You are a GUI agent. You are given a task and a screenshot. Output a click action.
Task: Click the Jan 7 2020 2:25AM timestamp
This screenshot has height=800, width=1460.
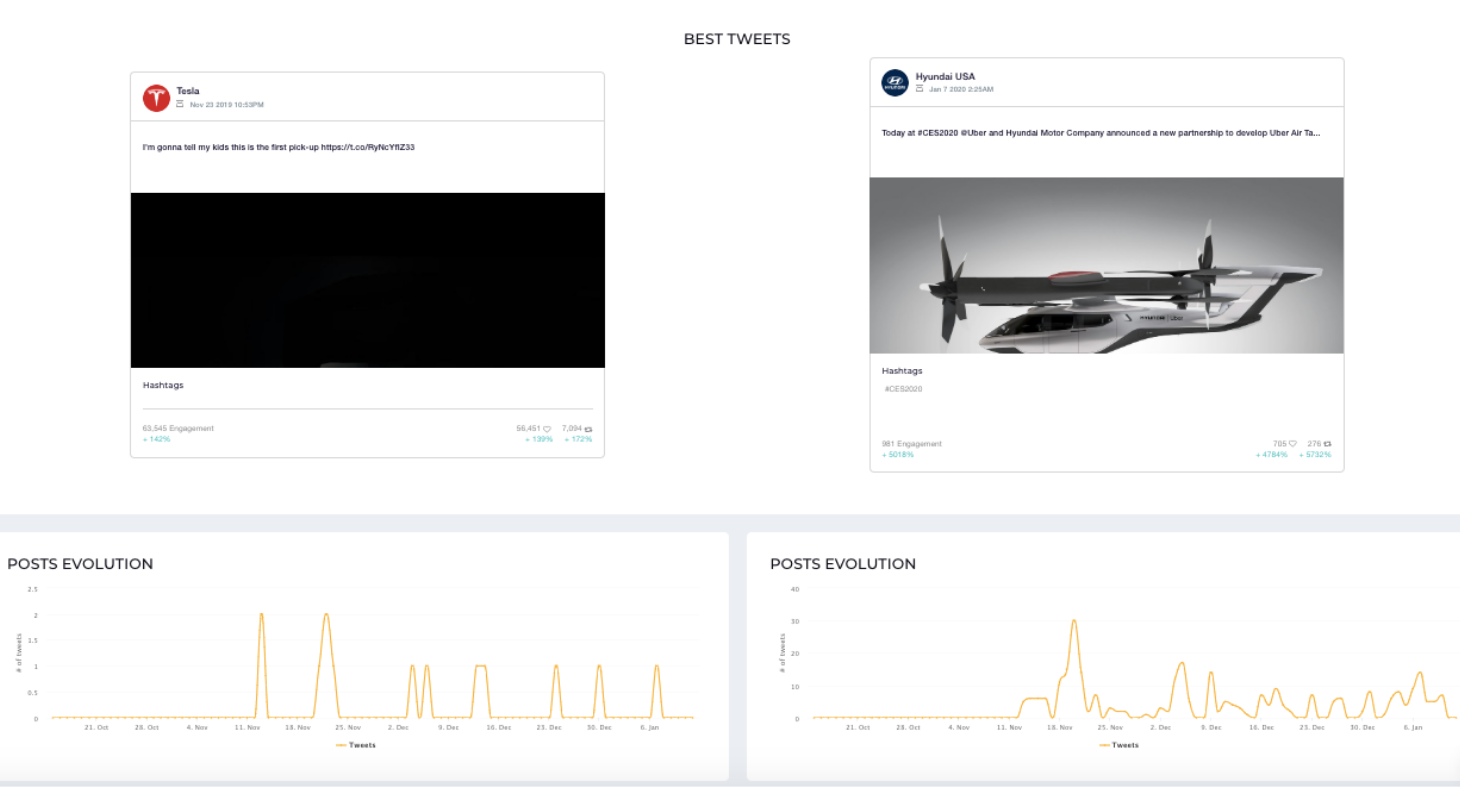961,90
